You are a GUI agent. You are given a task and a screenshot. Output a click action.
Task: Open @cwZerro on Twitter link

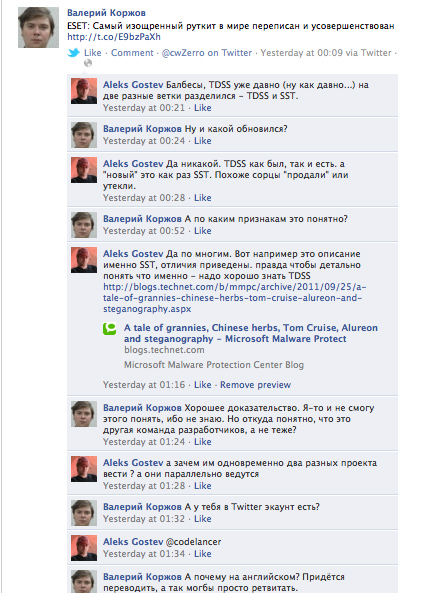(x=207, y=53)
